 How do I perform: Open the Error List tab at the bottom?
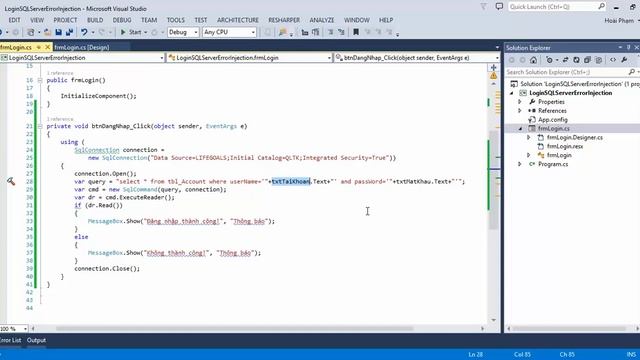coord(11,340)
